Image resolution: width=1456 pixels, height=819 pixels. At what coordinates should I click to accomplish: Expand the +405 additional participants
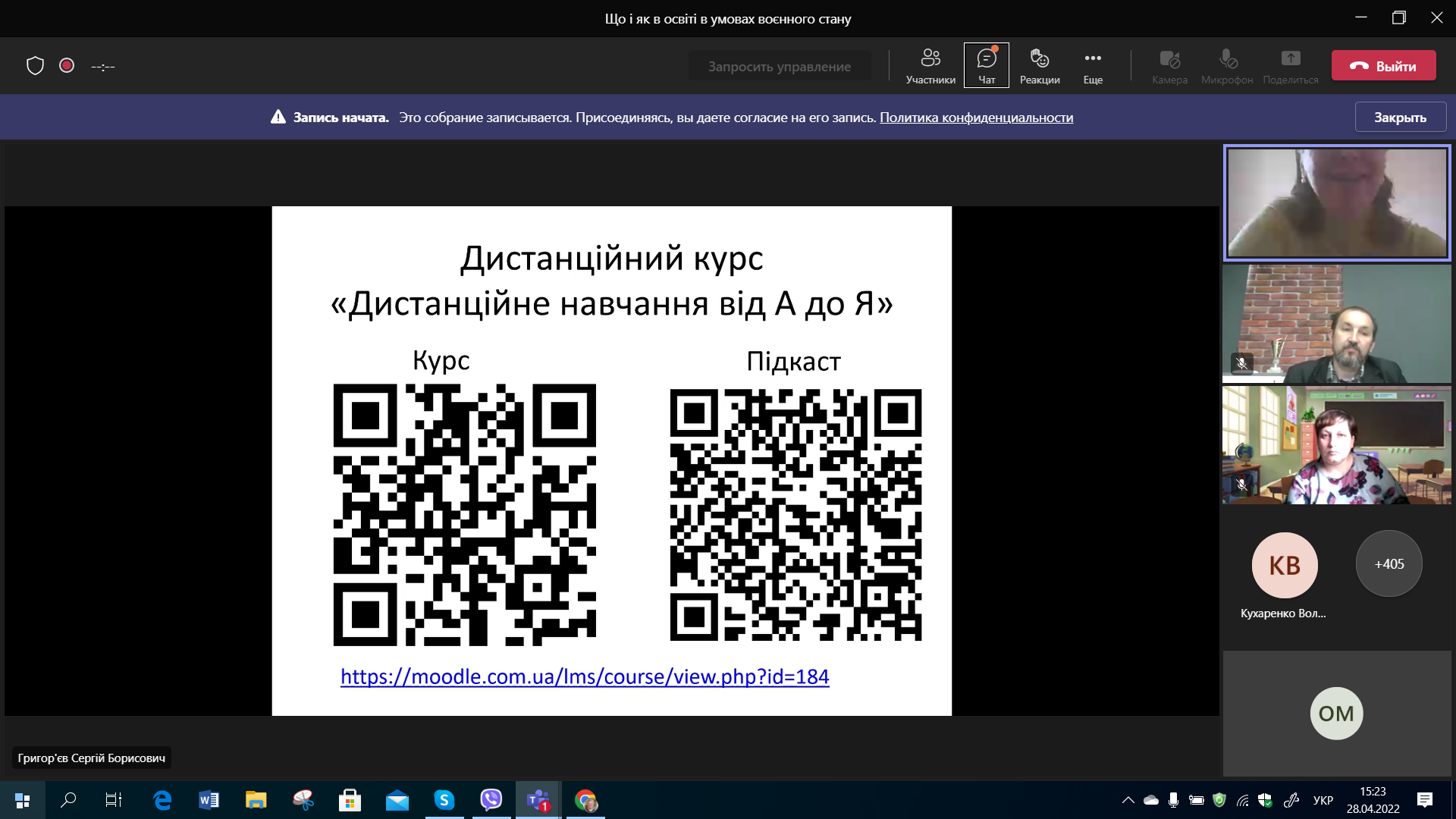[x=1389, y=564]
